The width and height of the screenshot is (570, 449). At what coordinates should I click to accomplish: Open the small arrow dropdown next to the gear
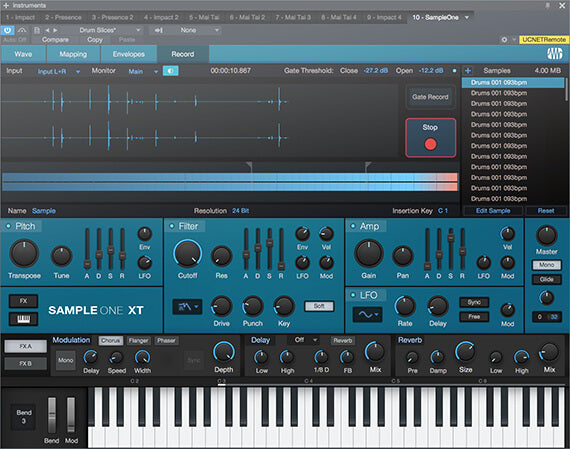point(514,40)
